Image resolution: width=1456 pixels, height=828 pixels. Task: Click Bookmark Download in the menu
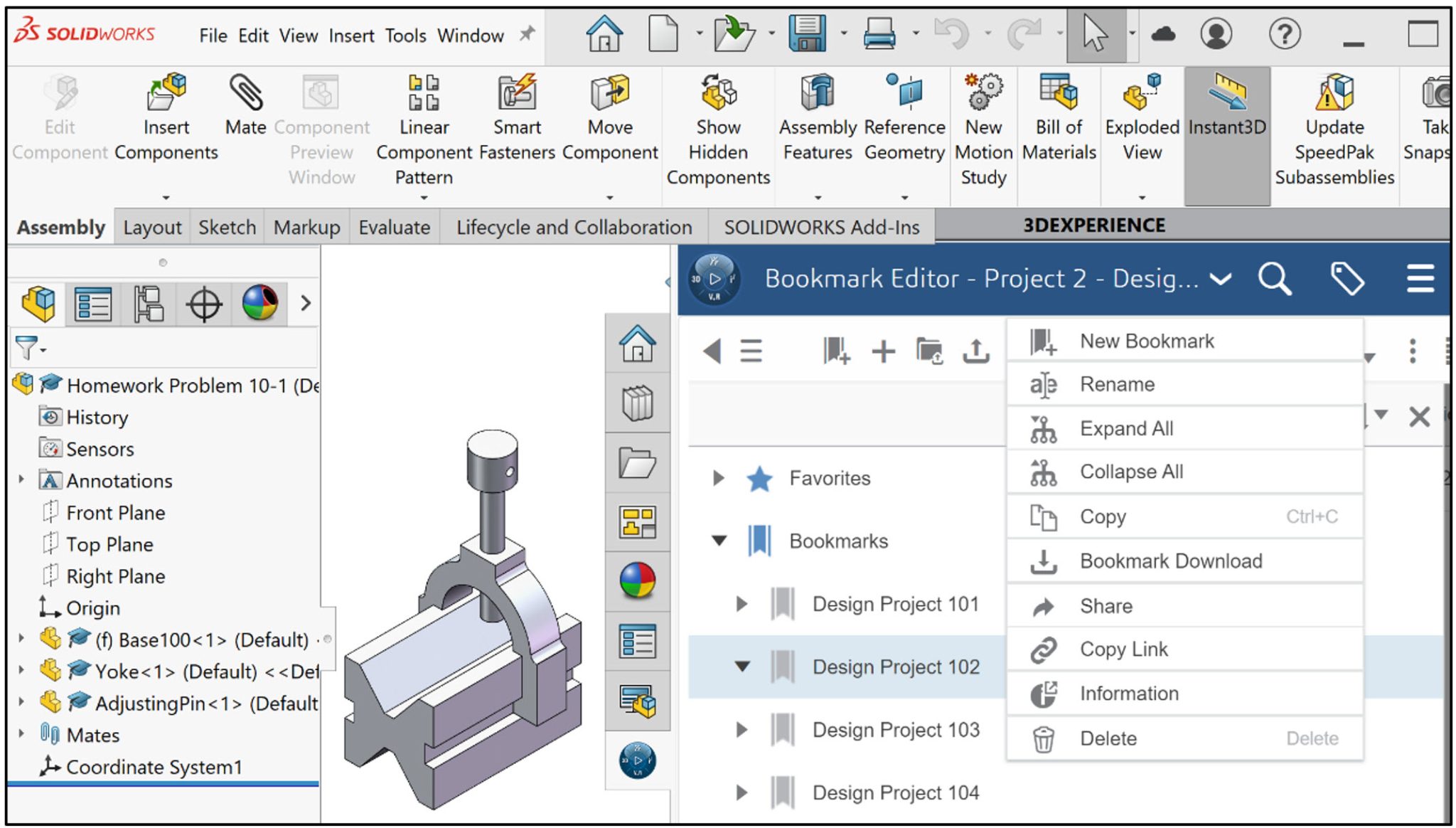(x=1170, y=561)
